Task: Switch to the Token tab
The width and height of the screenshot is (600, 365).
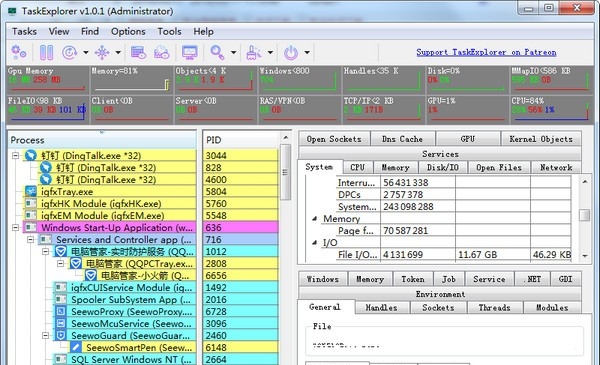Action: point(413,279)
